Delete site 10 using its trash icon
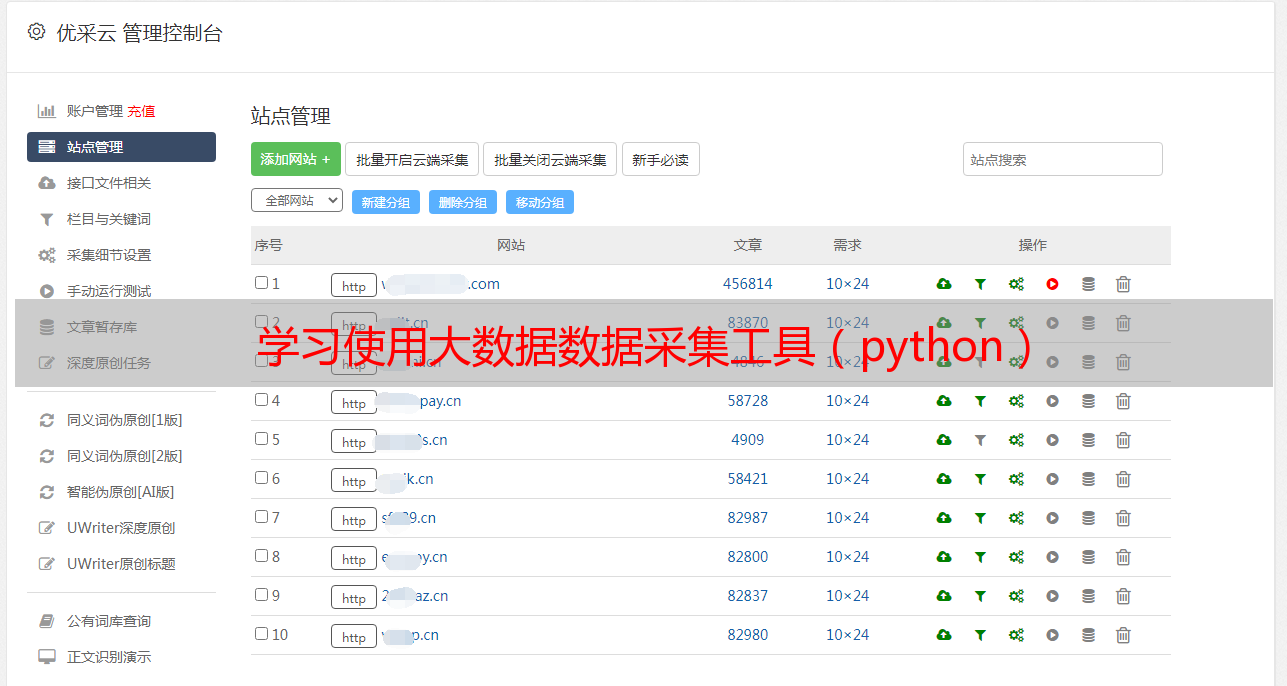 (1123, 635)
